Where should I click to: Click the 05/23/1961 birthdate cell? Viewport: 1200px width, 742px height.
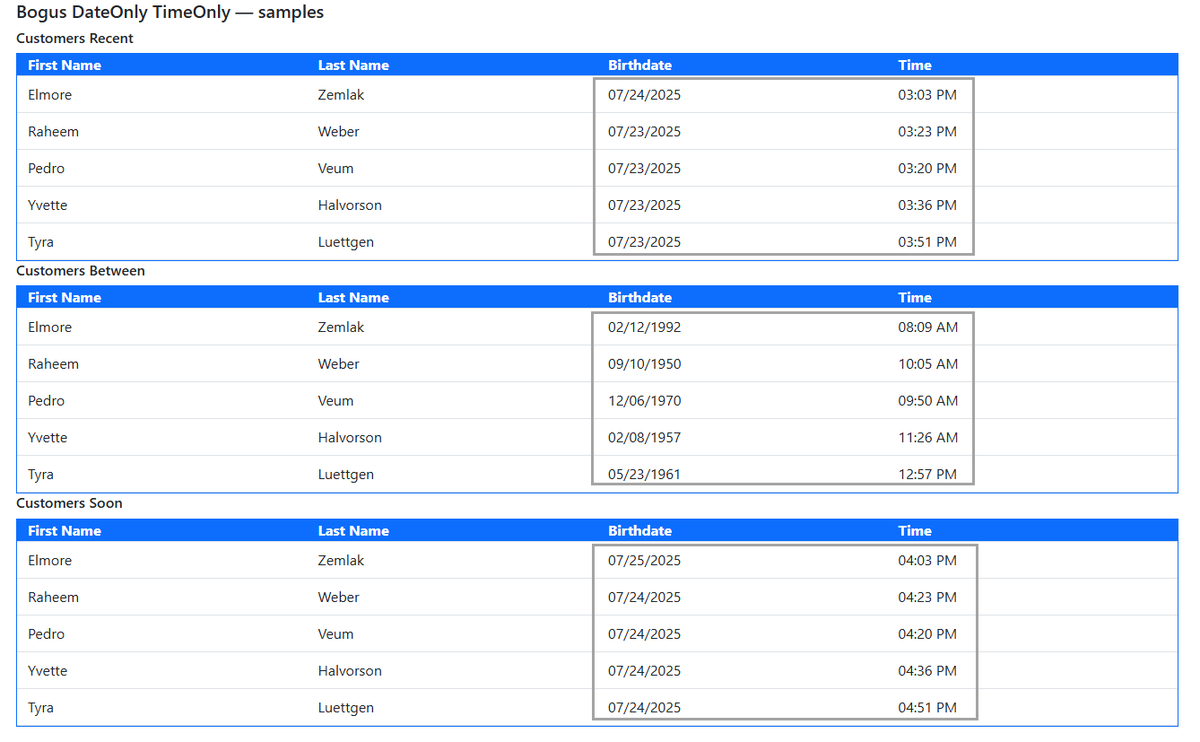click(x=644, y=474)
